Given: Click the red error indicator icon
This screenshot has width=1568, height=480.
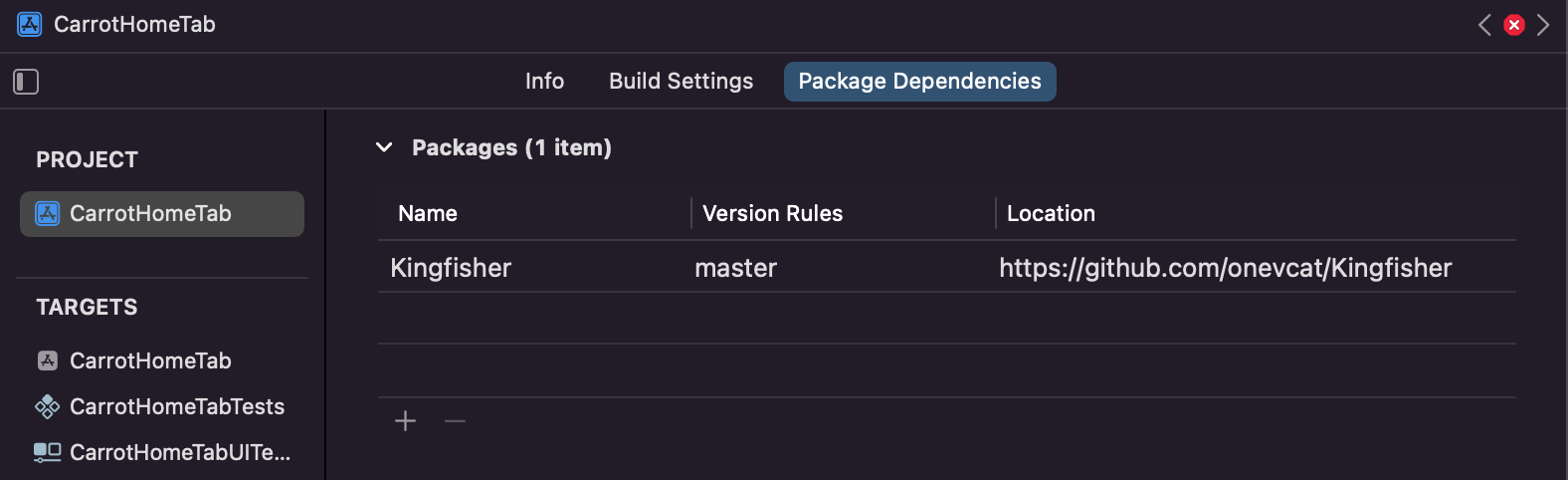Looking at the screenshot, I should coord(1514,25).
